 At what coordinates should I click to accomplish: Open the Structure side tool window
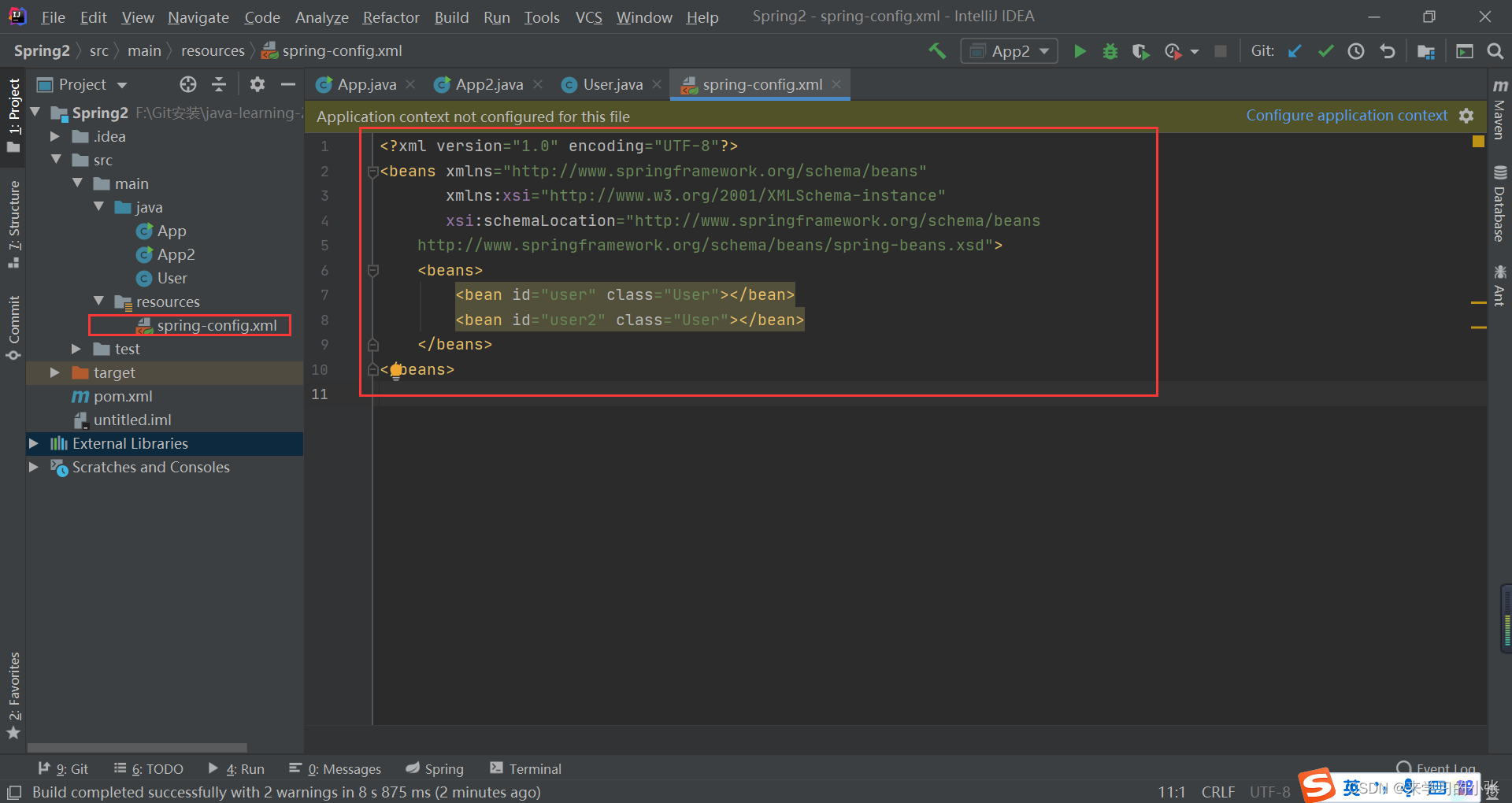[x=13, y=224]
